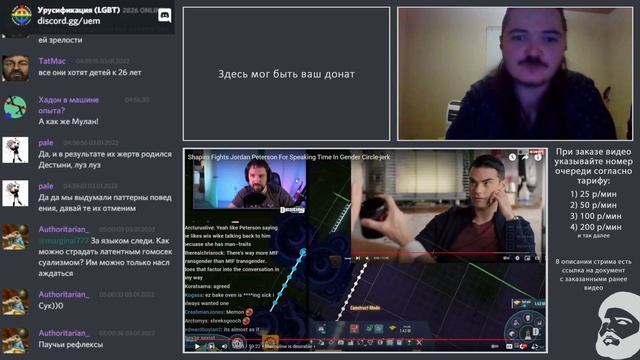This screenshot has width=640, height=360.
Task: Click the Destiny facecam inside the video
Action: pyautogui.click(x=249, y=184)
